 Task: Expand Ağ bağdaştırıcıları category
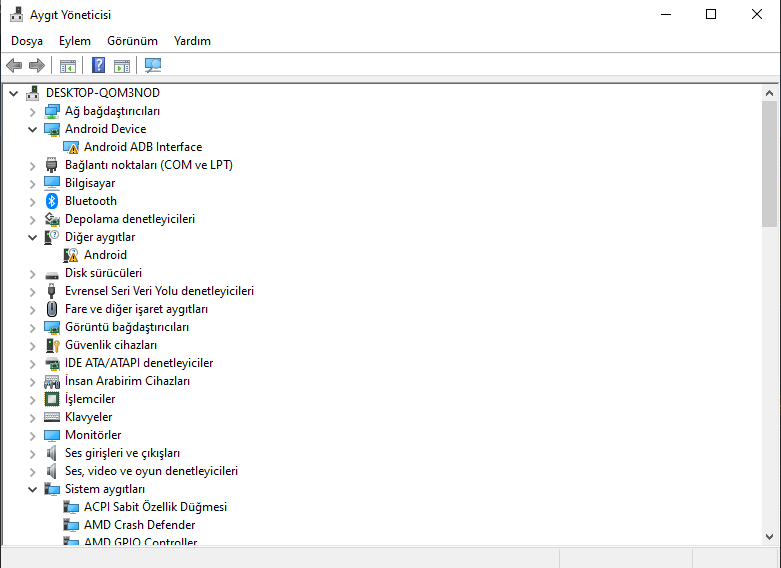pyautogui.click(x=32, y=112)
